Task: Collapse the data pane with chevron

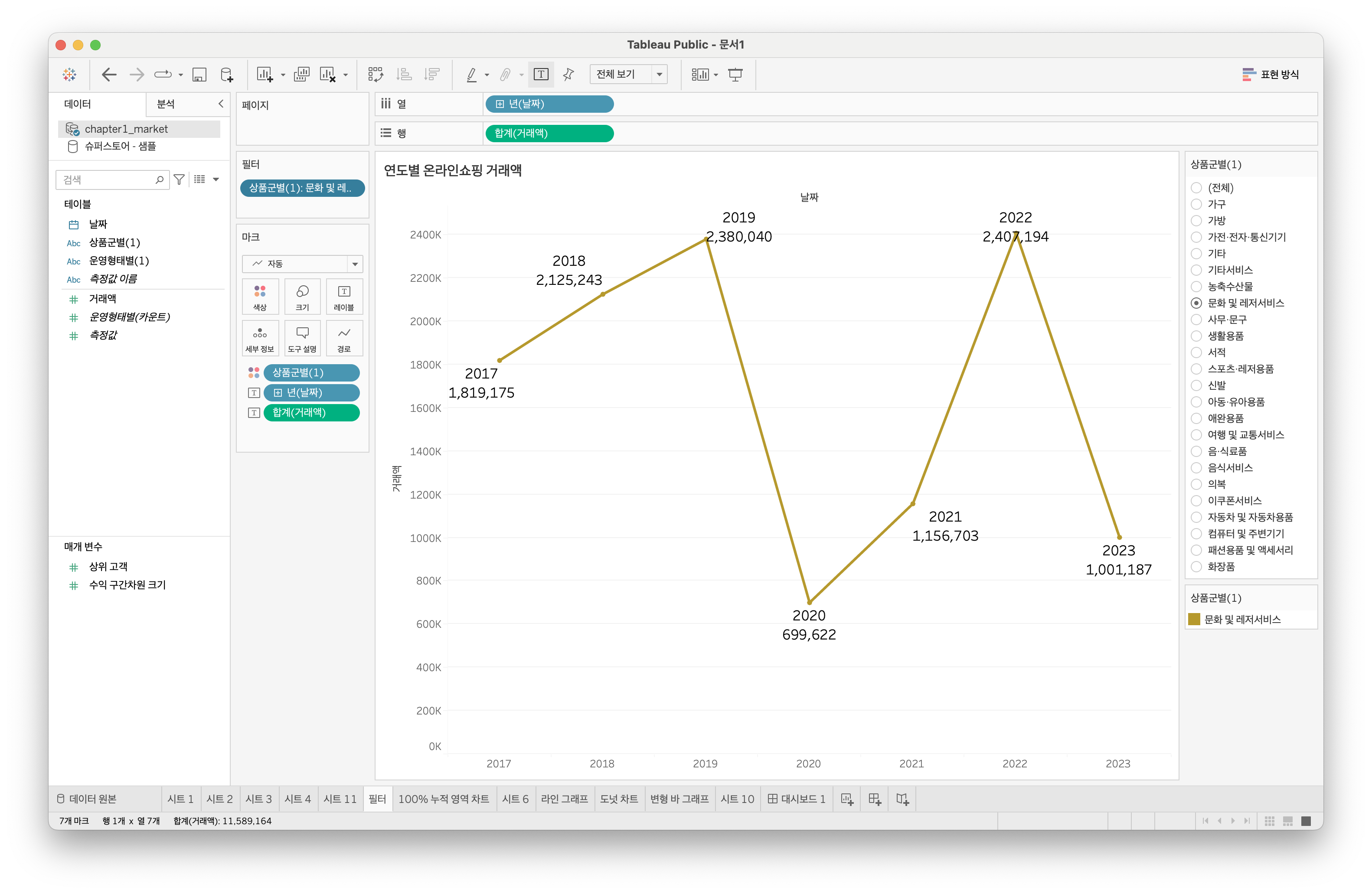Action: 221,104
